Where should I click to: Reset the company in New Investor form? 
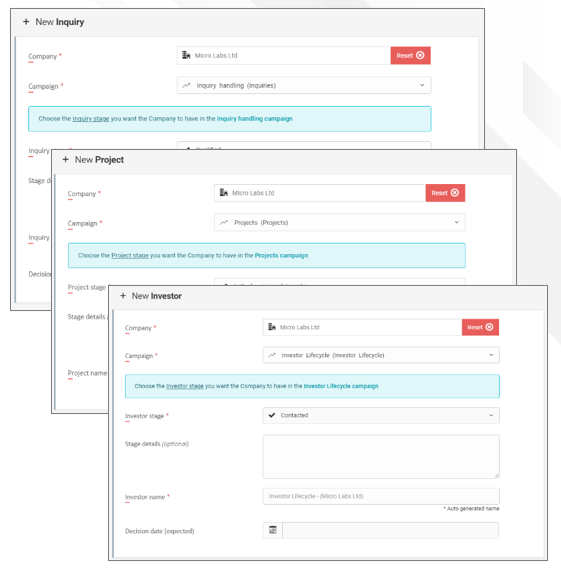(x=480, y=327)
